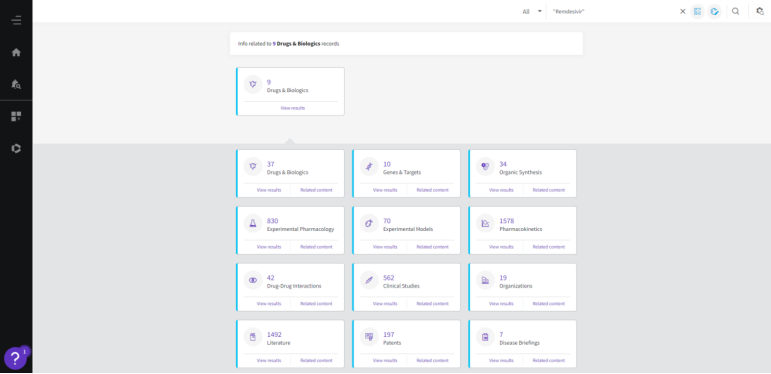View results for Drug-Drug Interactions
The height and width of the screenshot is (374, 771).
[269, 304]
